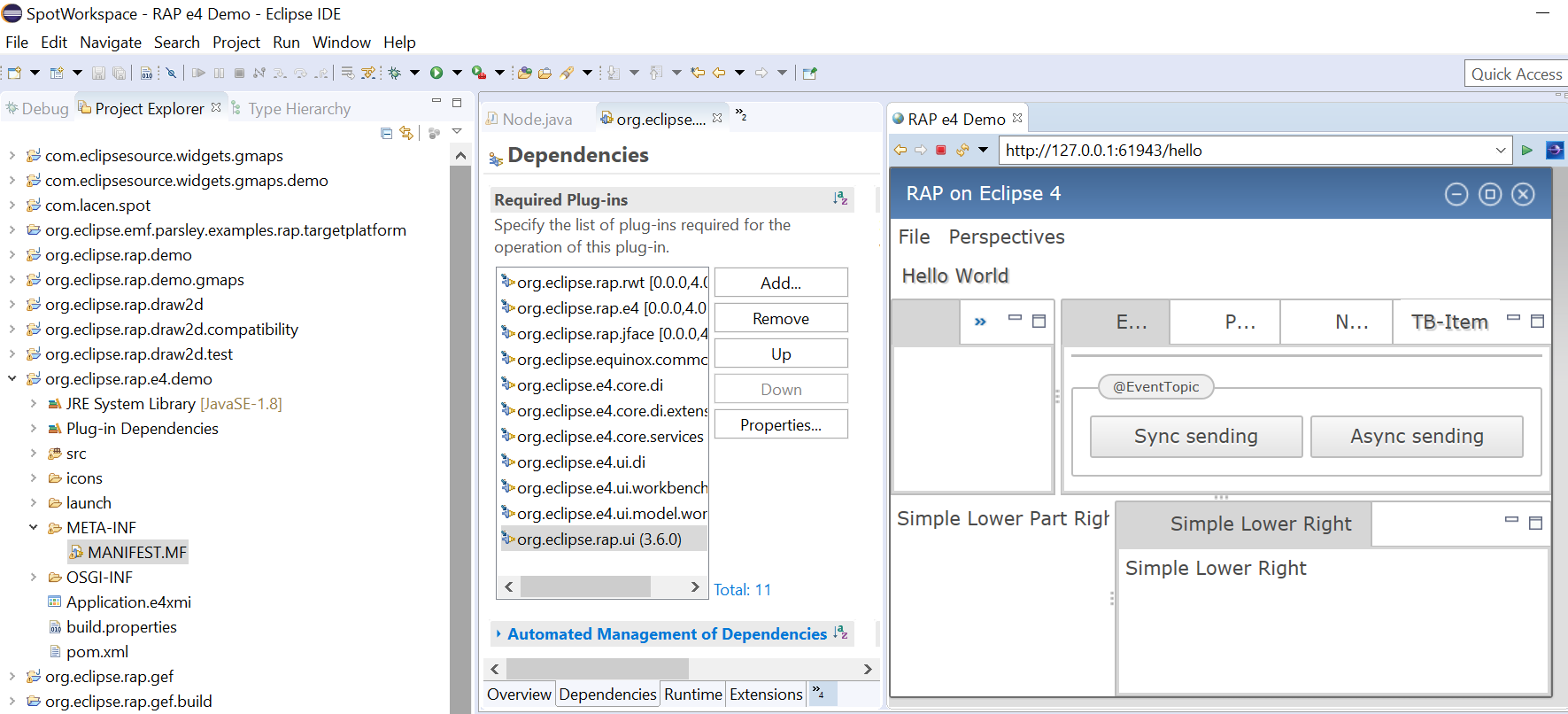Image resolution: width=1568 pixels, height=714 pixels.
Task: Click the Async sending button
Action: click(x=1417, y=436)
